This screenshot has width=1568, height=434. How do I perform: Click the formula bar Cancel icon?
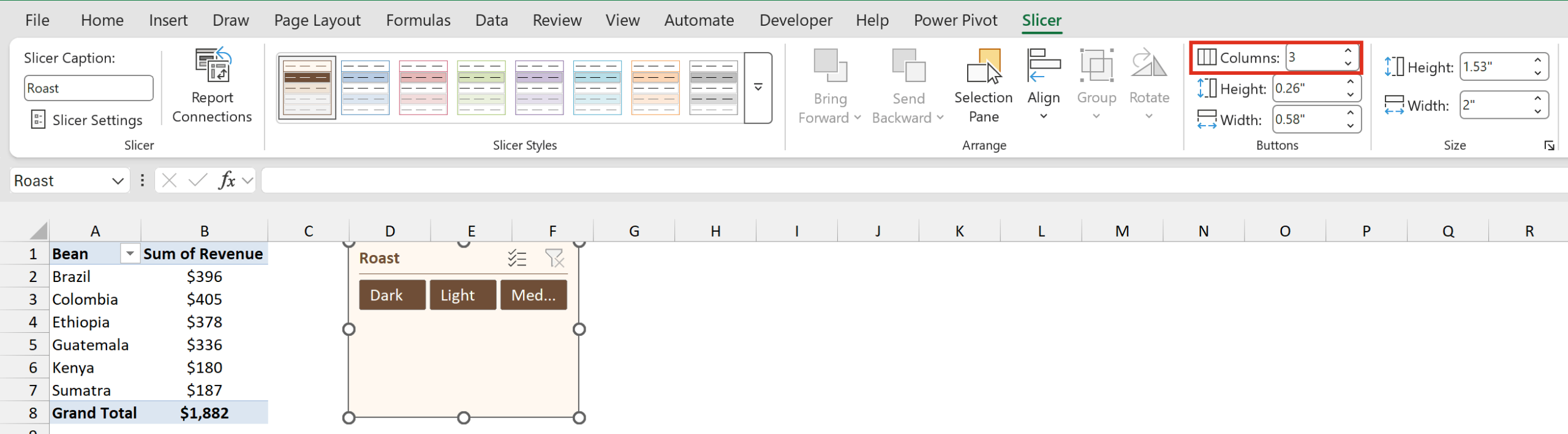[170, 180]
